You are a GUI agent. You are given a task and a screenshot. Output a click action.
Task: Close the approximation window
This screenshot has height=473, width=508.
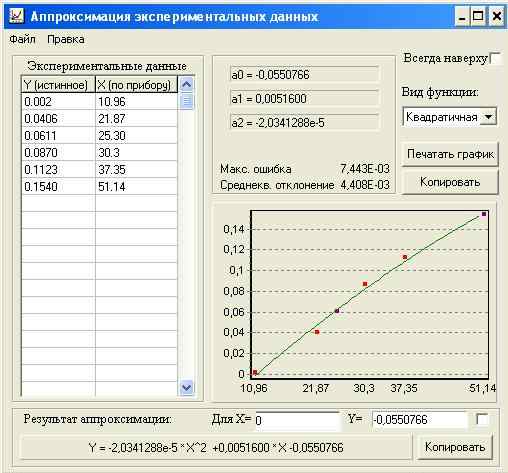(497, 16)
